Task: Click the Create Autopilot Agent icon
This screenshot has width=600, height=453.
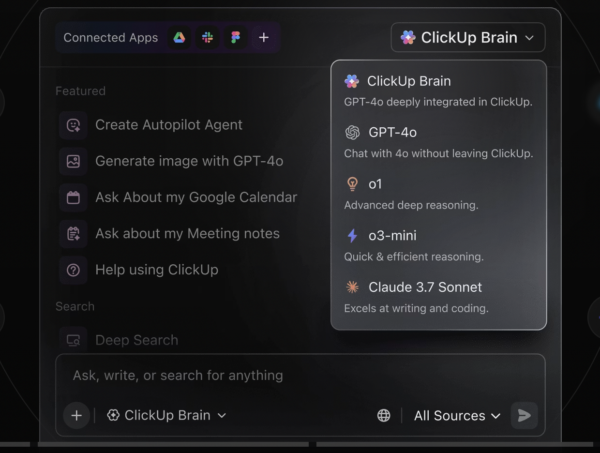Action: [73, 125]
